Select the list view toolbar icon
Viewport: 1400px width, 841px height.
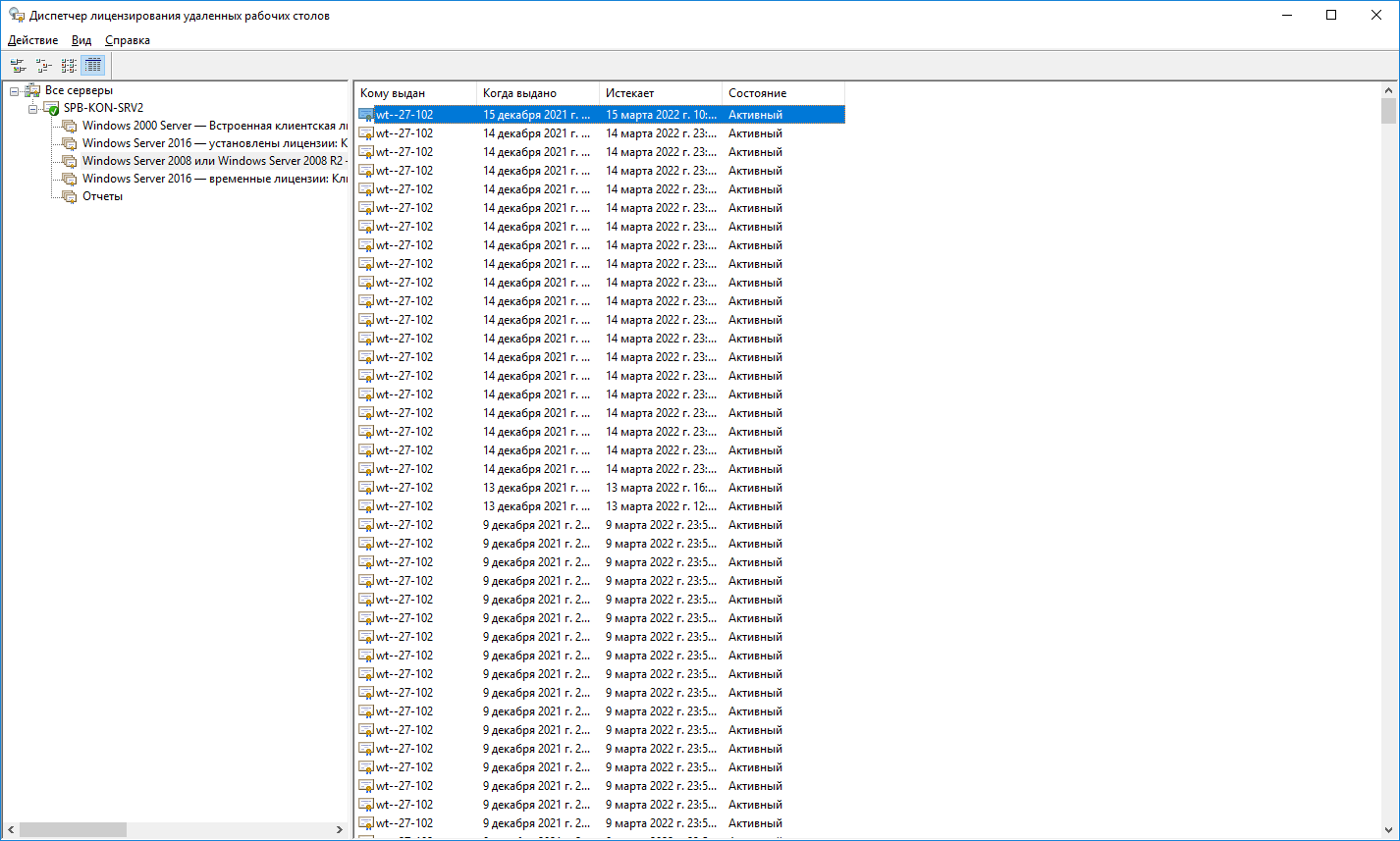[x=69, y=66]
